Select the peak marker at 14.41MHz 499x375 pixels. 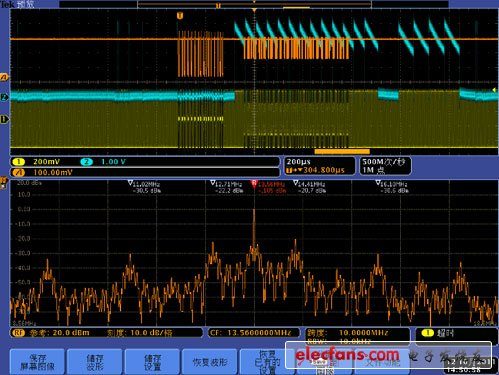(295, 183)
